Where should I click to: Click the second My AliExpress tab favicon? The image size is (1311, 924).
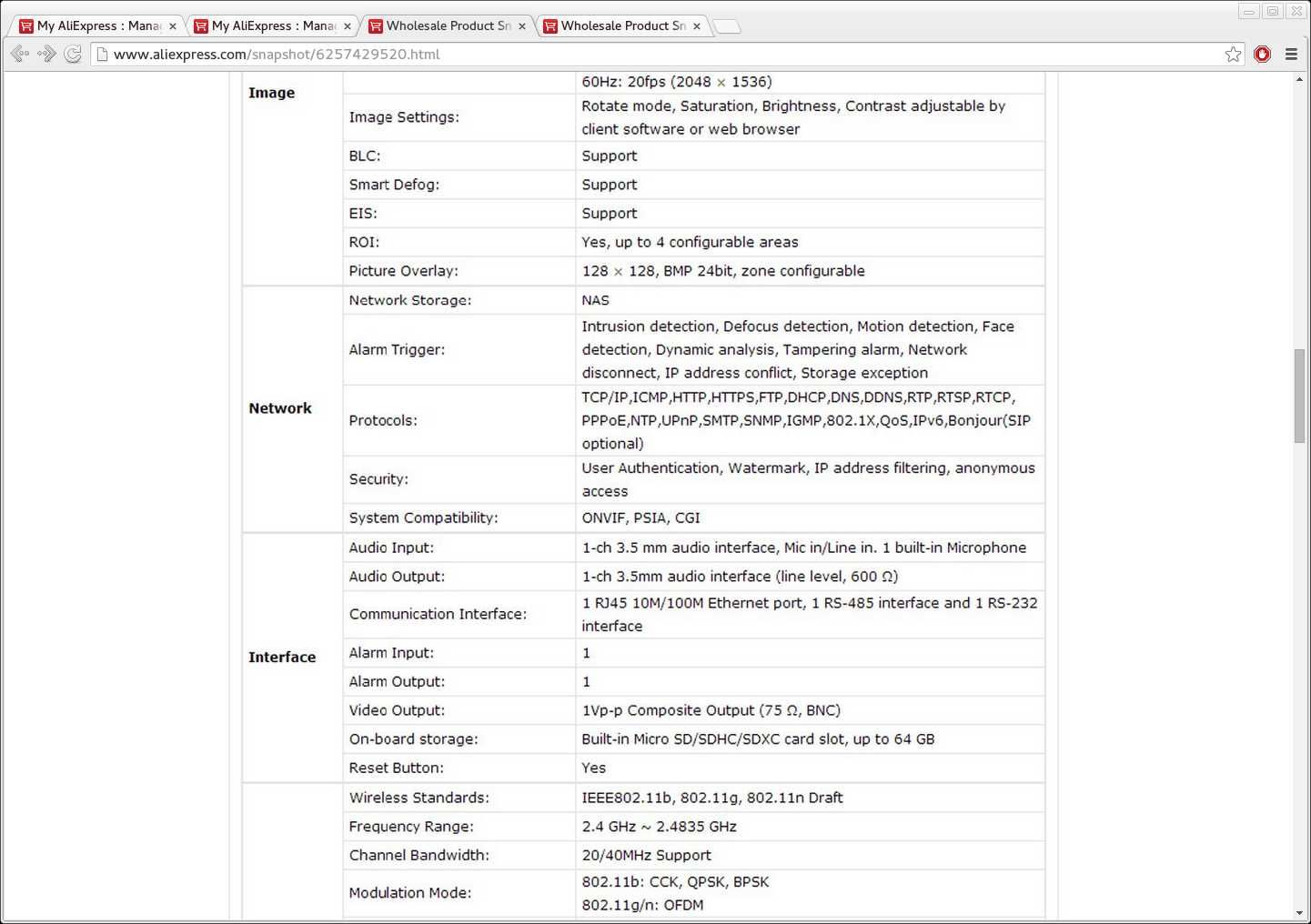[x=201, y=26]
